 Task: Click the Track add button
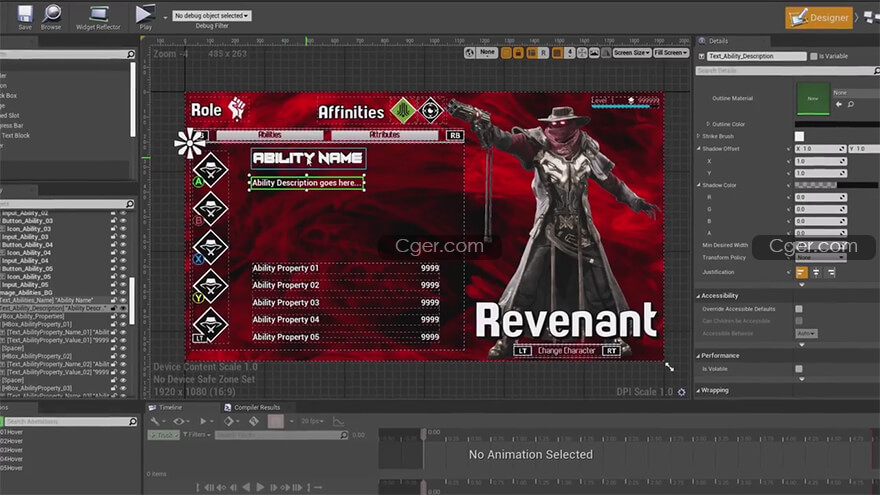pyautogui.click(x=163, y=435)
